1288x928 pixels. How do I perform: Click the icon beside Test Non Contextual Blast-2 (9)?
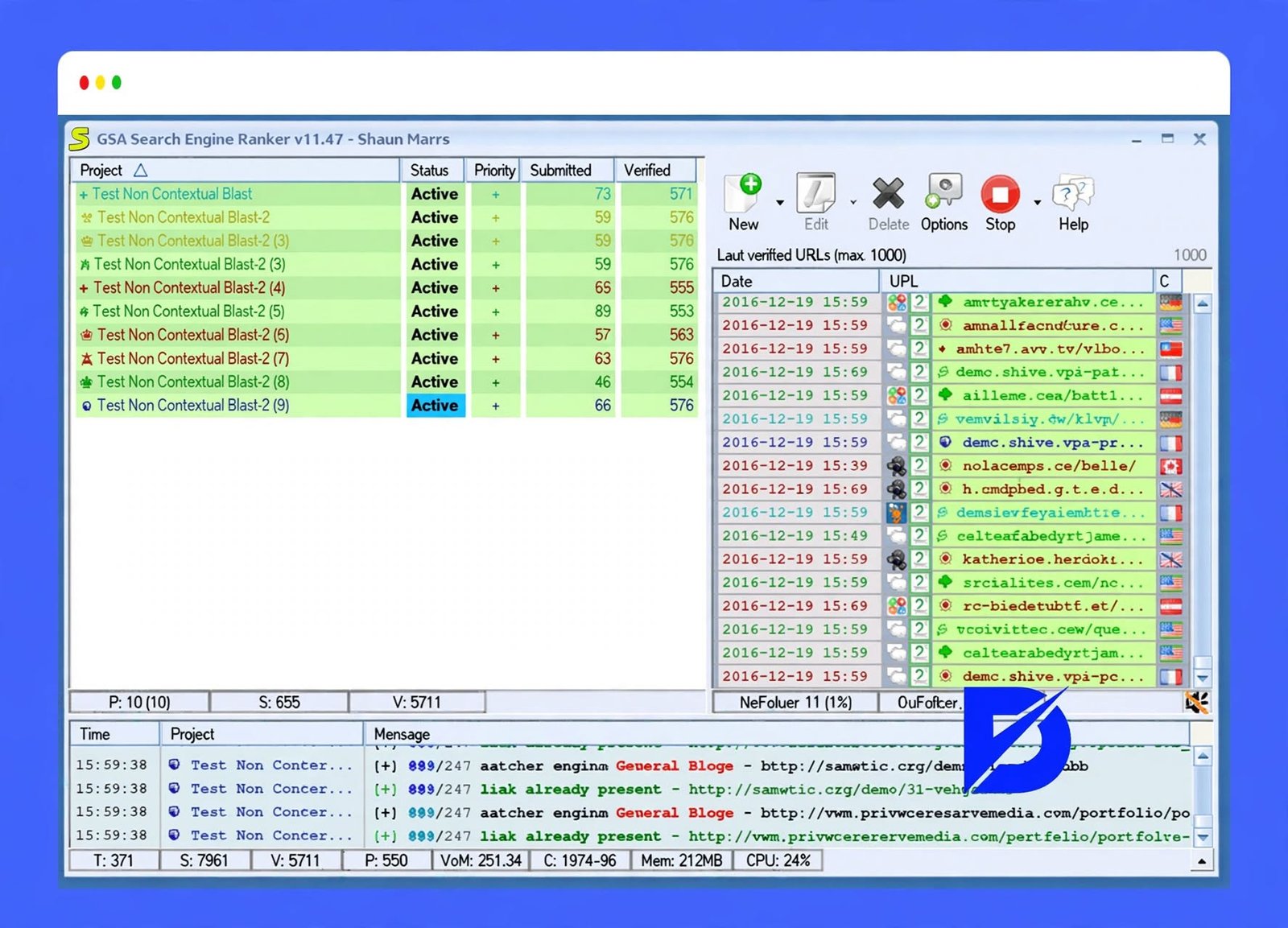coord(86,405)
